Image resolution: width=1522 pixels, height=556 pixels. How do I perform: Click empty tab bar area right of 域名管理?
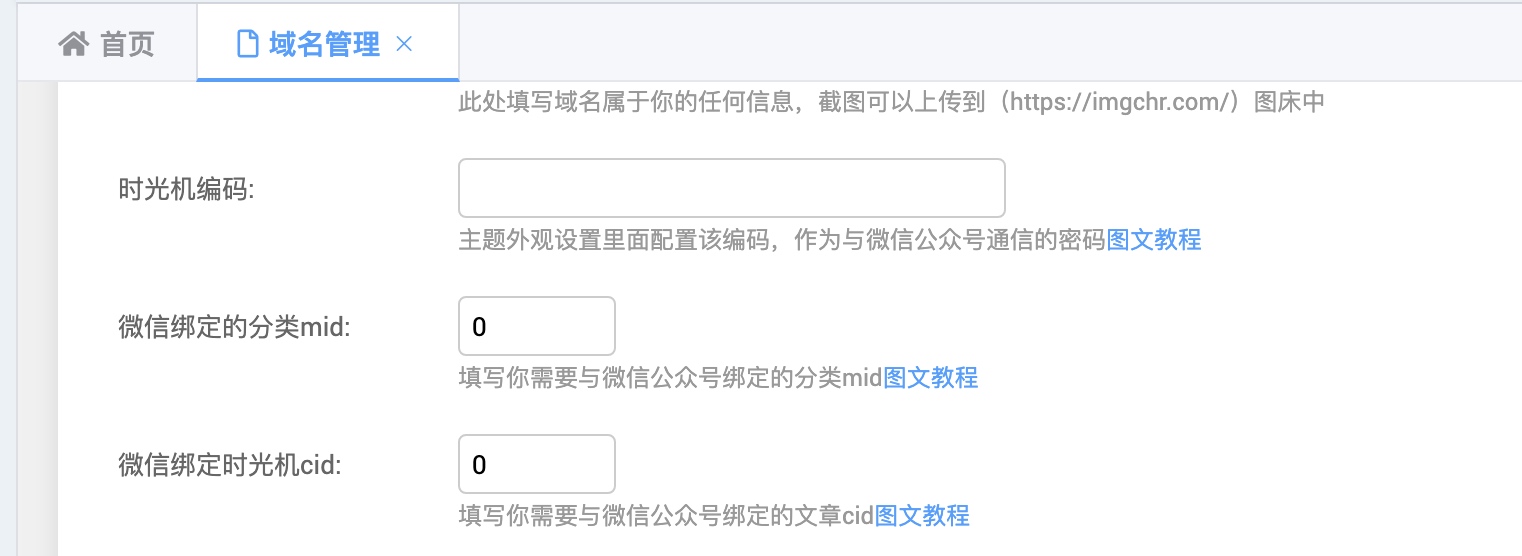[990, 44]
